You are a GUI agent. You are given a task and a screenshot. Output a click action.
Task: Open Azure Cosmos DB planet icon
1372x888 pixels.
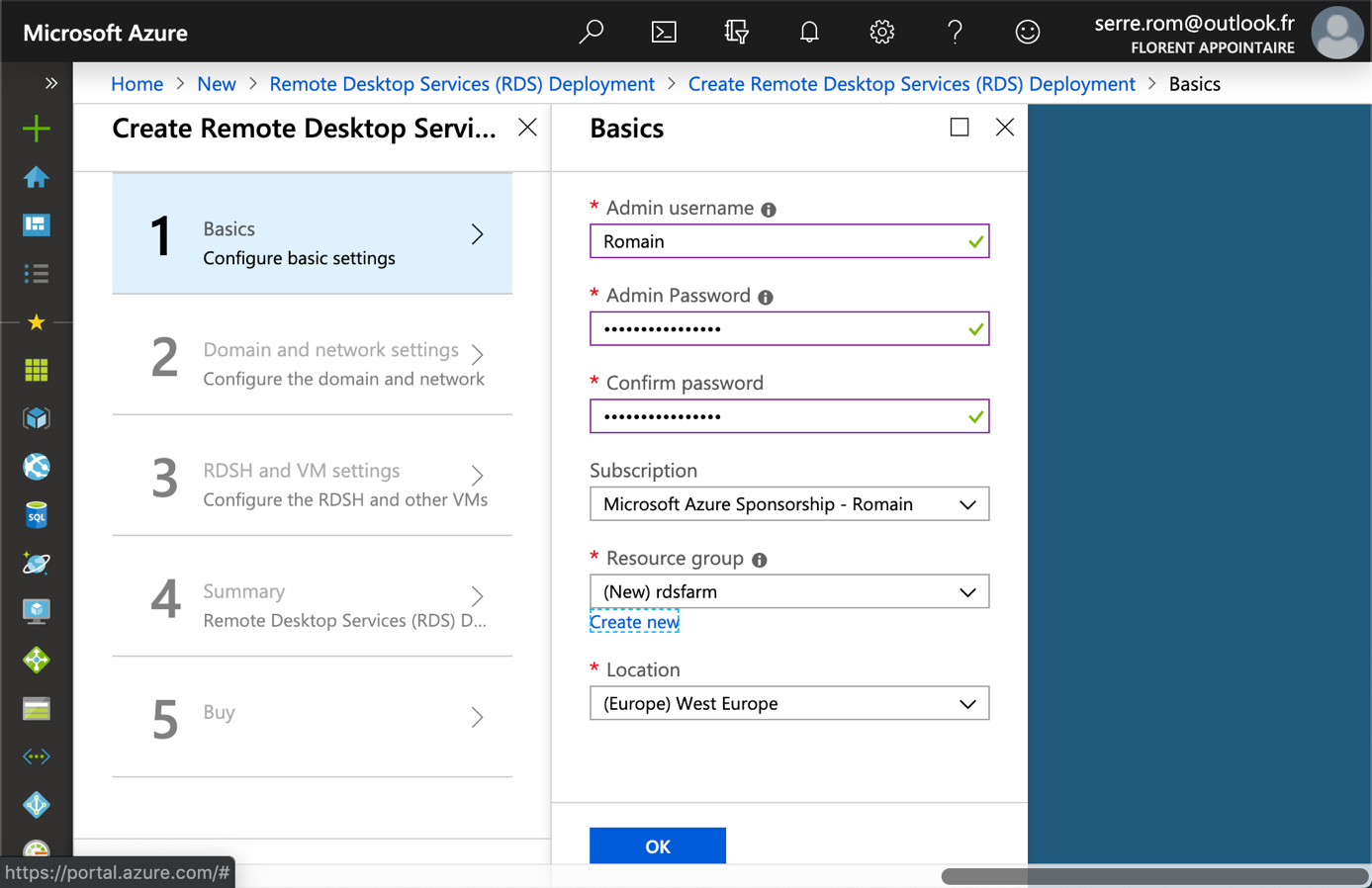click(37, 564)
